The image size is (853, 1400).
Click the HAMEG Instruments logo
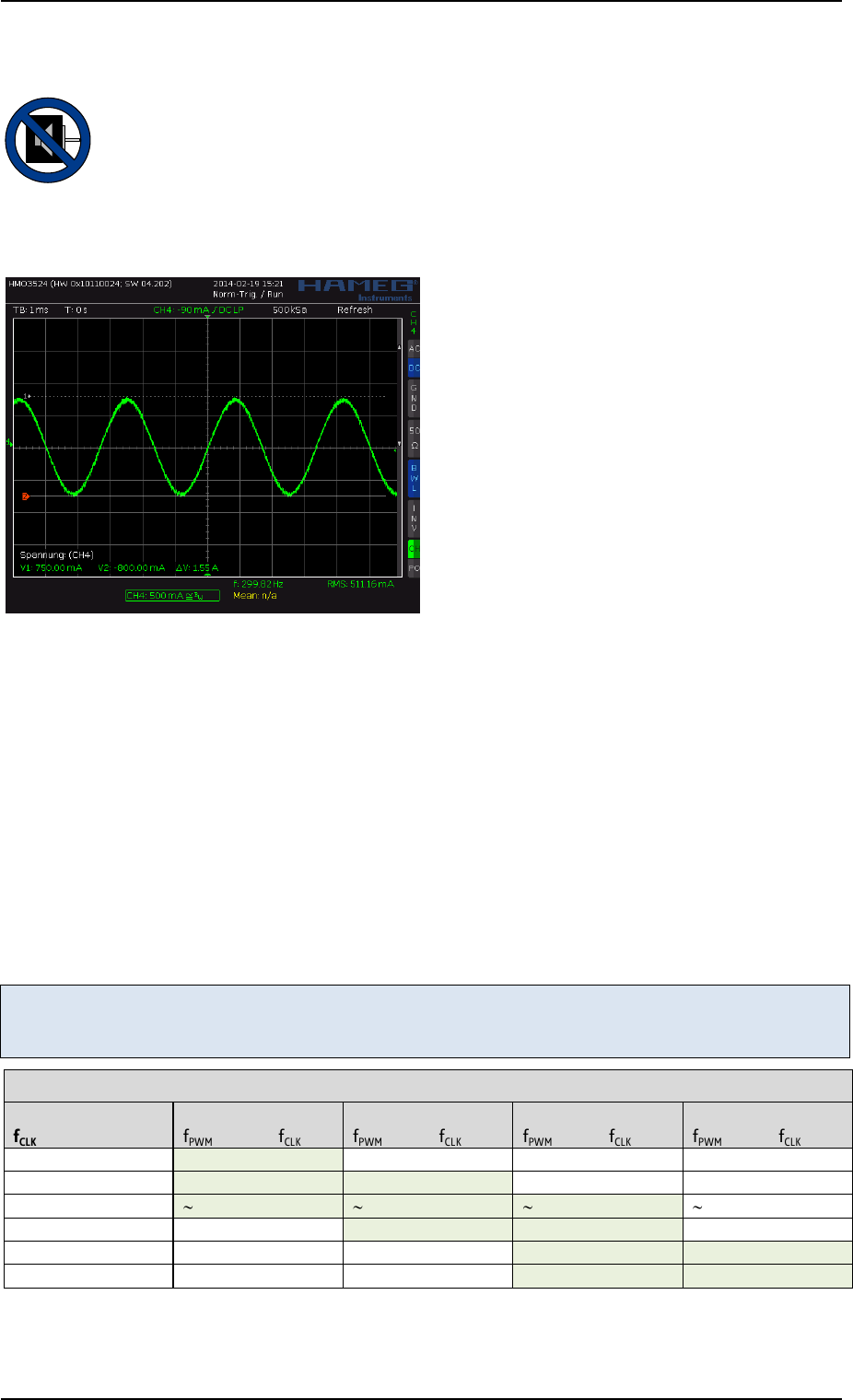coord(356,288)
